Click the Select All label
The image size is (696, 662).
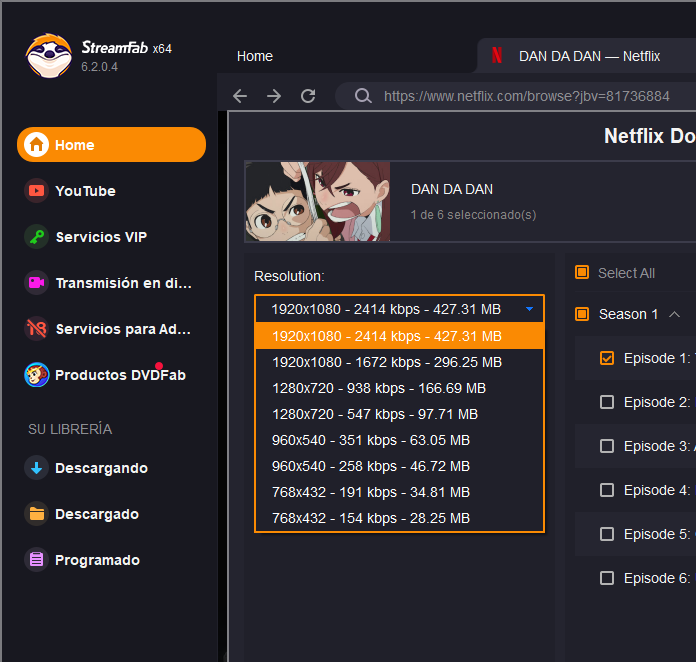click(626, 273)
